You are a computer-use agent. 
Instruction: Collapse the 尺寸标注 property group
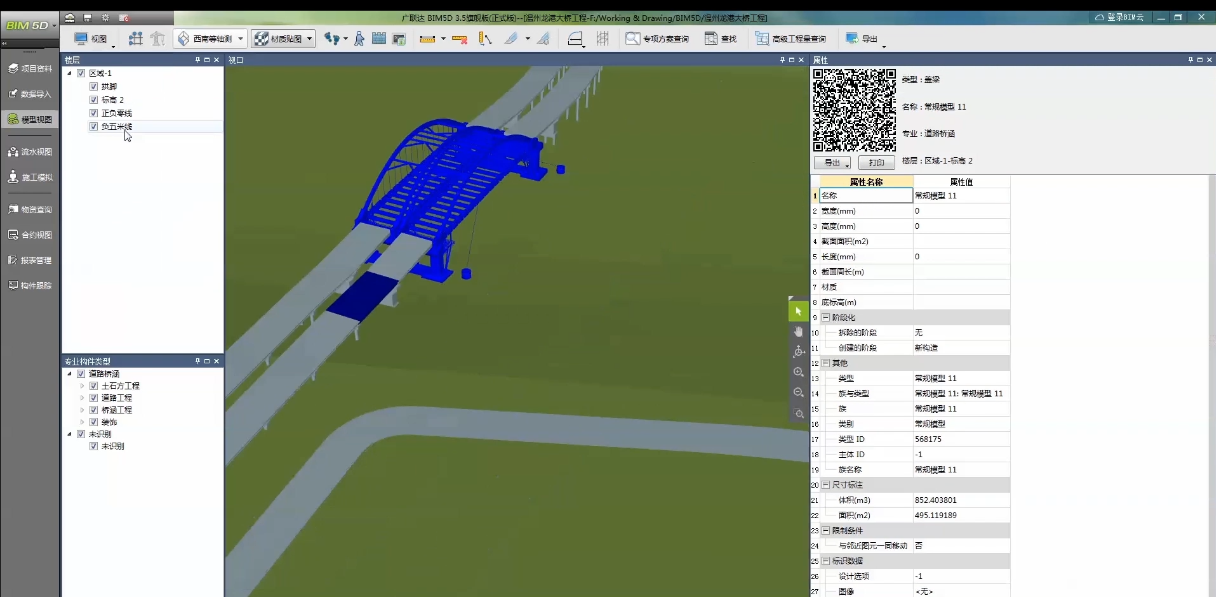826,484
